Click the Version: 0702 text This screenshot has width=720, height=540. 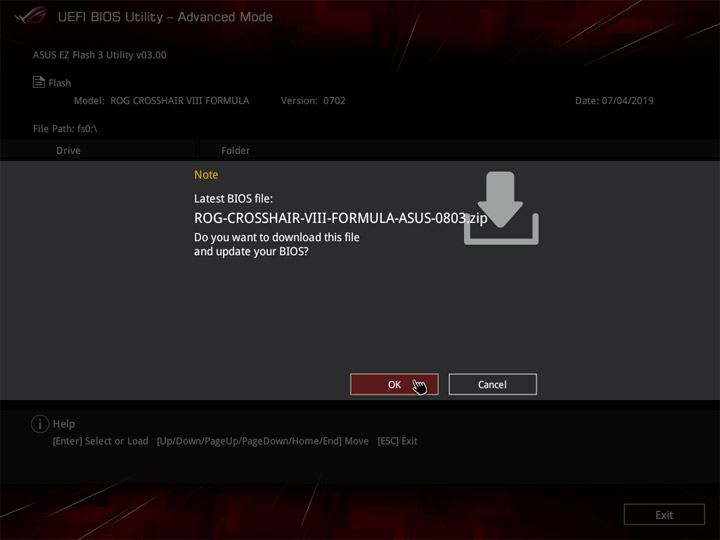(313, 101)
